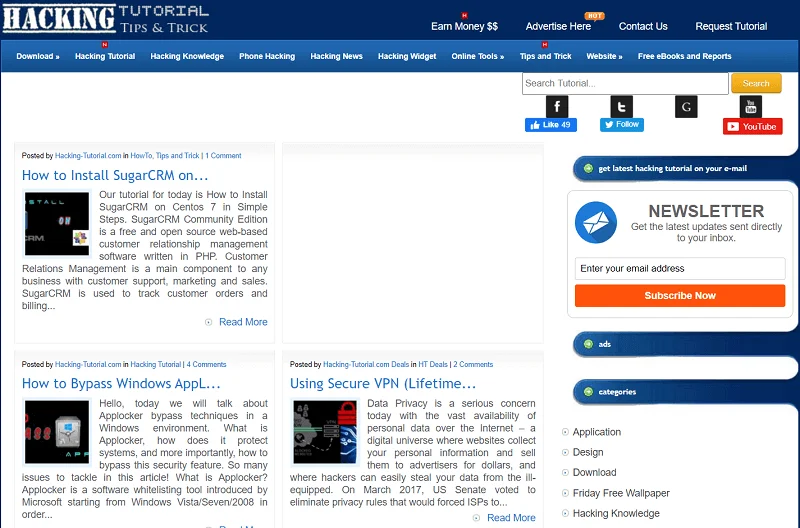Click the bullet icon beside VPN Read More
This screenshot has height=528, width=800.
477,518
